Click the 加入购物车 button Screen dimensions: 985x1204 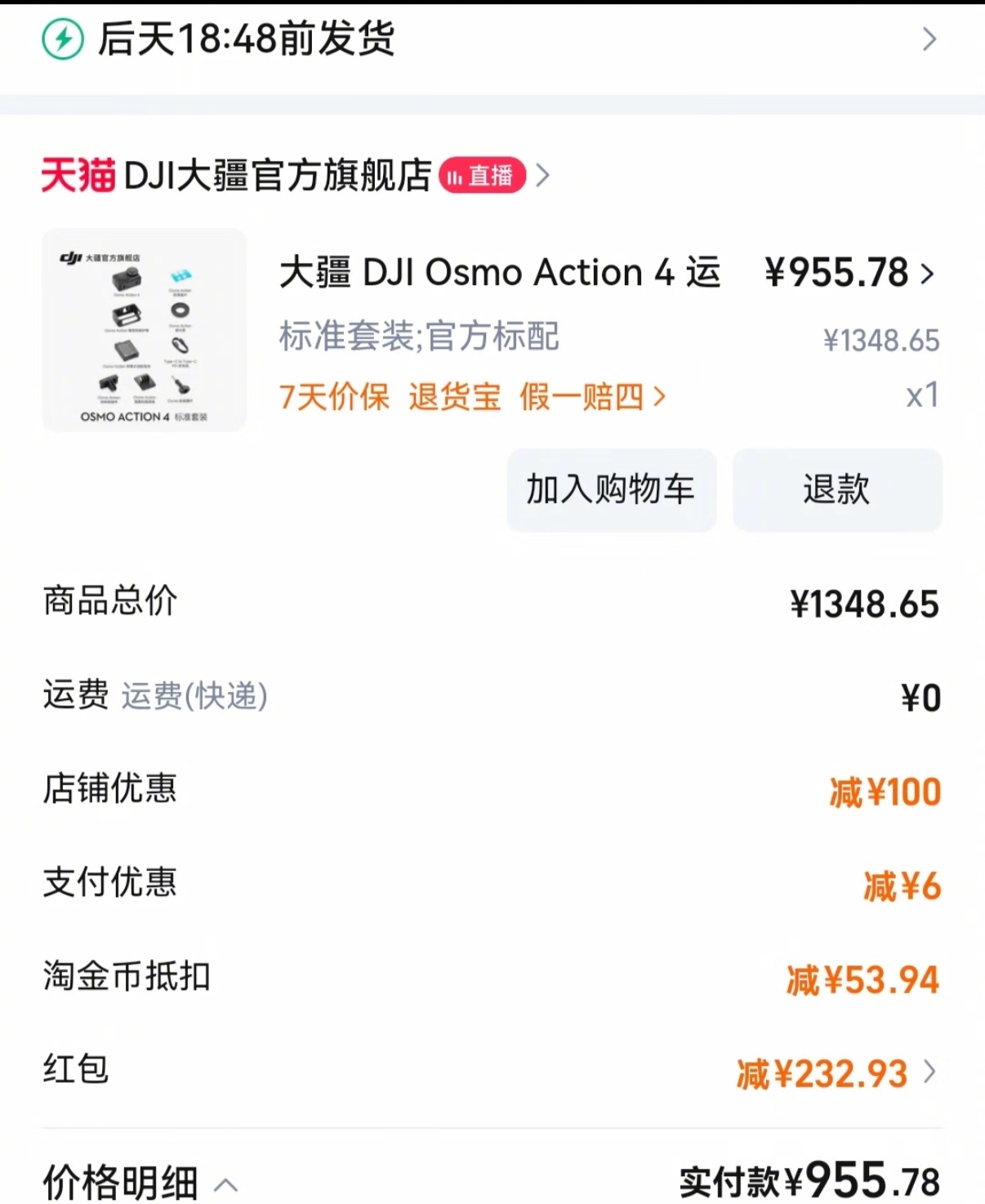(x=611, y=489)
